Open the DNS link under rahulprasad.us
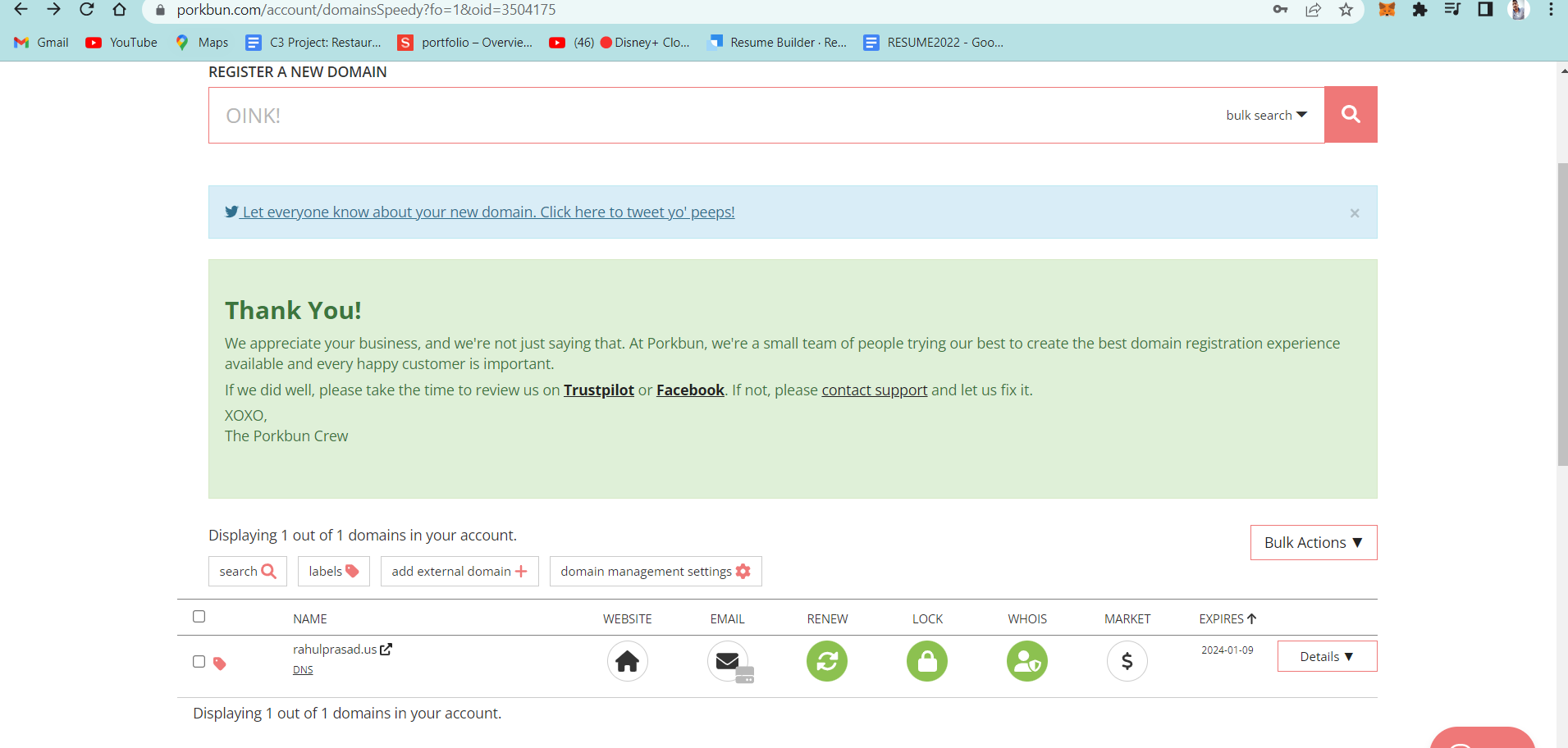The width and height of the screenshot is (1568, 748). [303, 670]
